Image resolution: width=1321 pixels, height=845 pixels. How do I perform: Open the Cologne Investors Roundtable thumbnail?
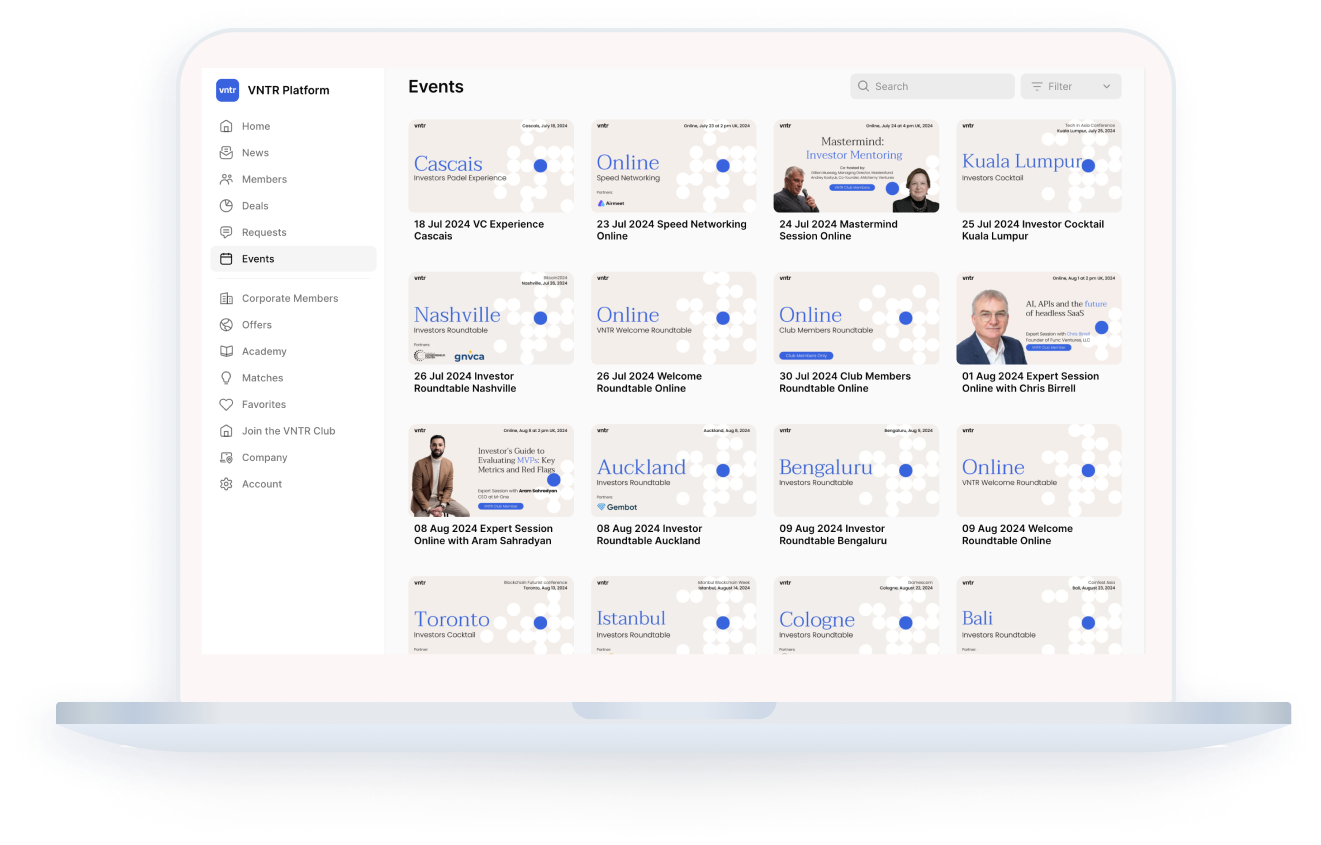point(856,615)
